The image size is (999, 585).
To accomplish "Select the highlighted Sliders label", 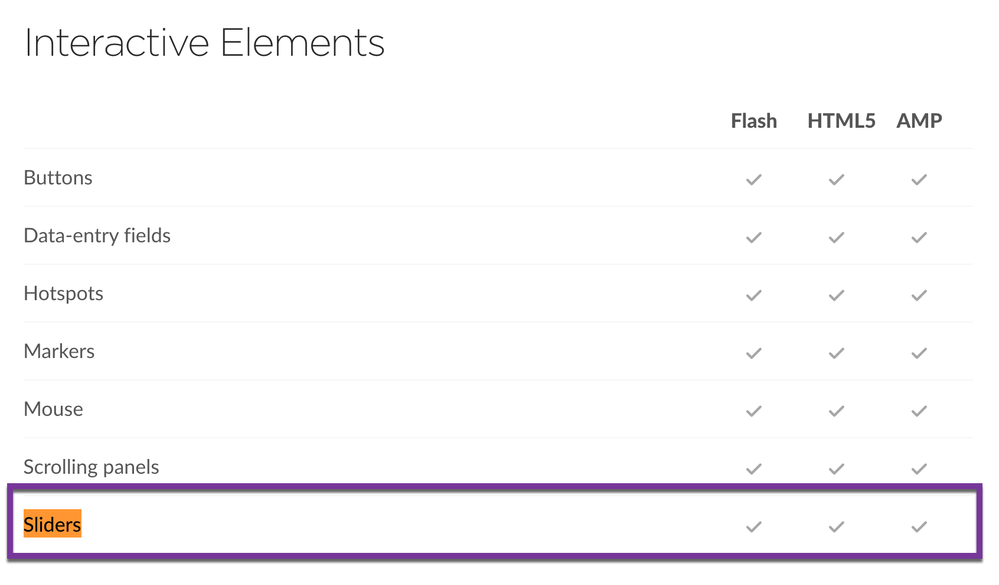I will pyautogui.click(x=52, y=525).
